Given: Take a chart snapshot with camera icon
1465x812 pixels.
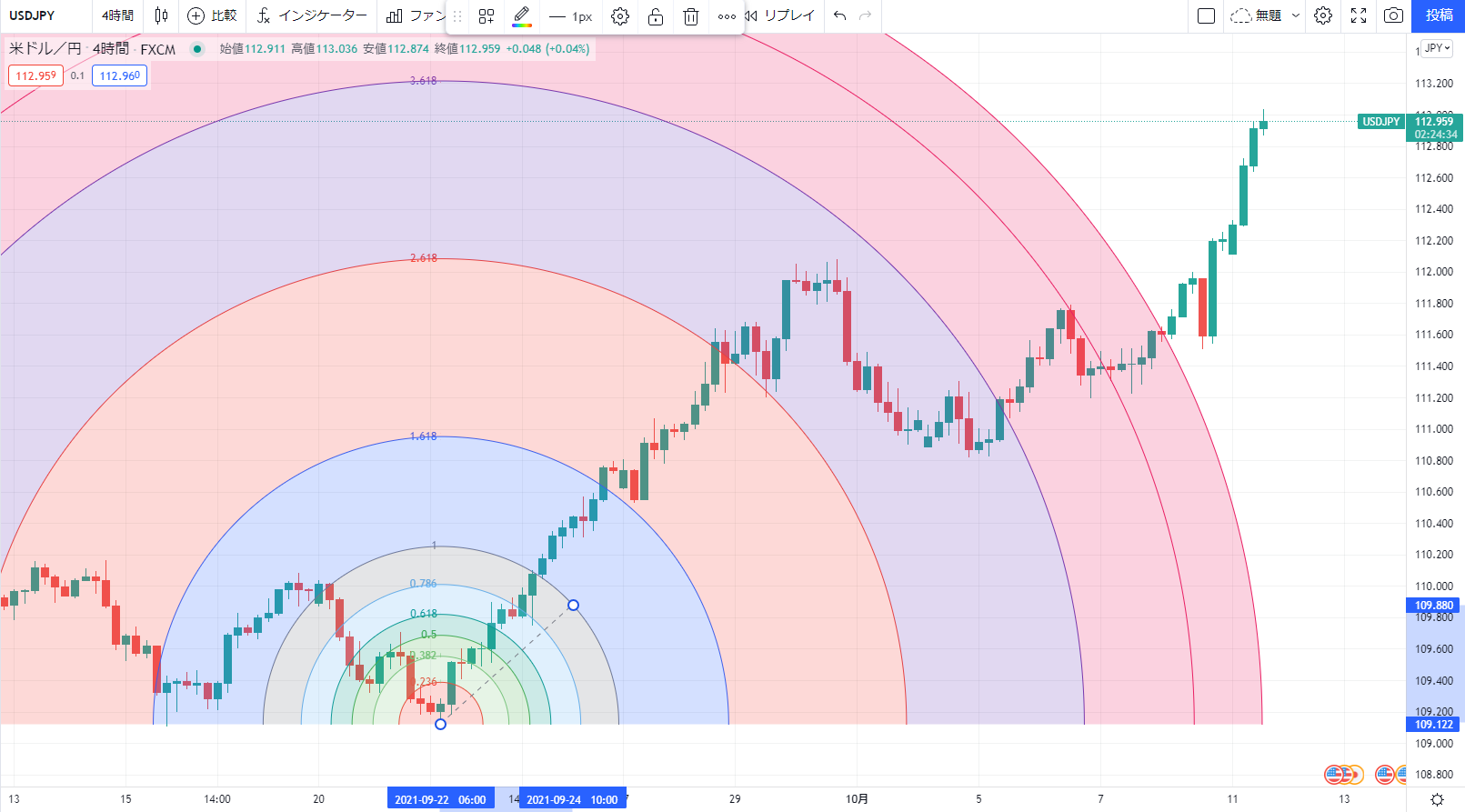Looking at the screenshot, I should tap(1393, 15).
